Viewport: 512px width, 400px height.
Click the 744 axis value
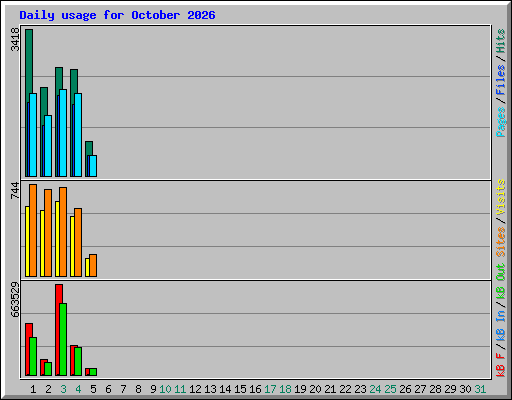point(15,190)
